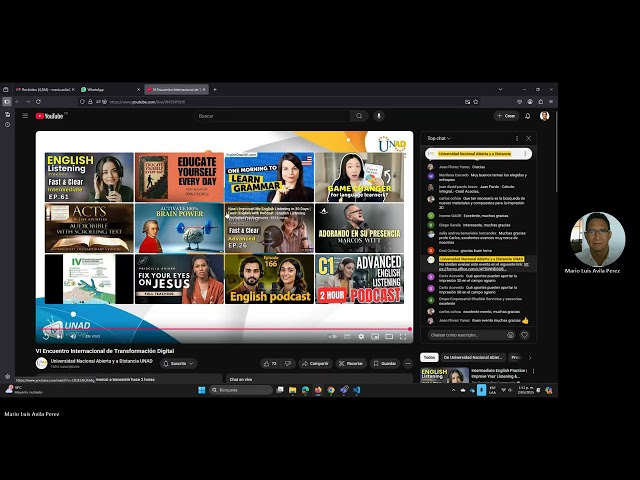This screenshot has height=480, width=640.
Task: Click Mario Luis Avila Perez participant avatar
Action: 598,239
